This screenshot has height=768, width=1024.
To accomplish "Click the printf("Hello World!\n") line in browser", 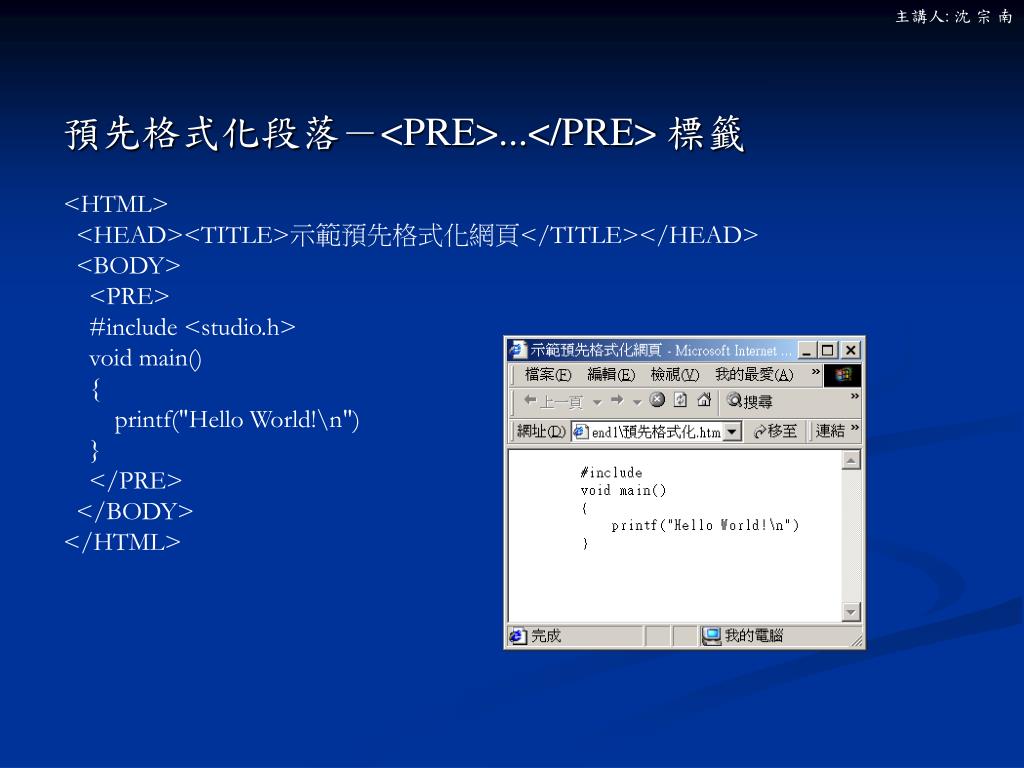I will (705, 525).
